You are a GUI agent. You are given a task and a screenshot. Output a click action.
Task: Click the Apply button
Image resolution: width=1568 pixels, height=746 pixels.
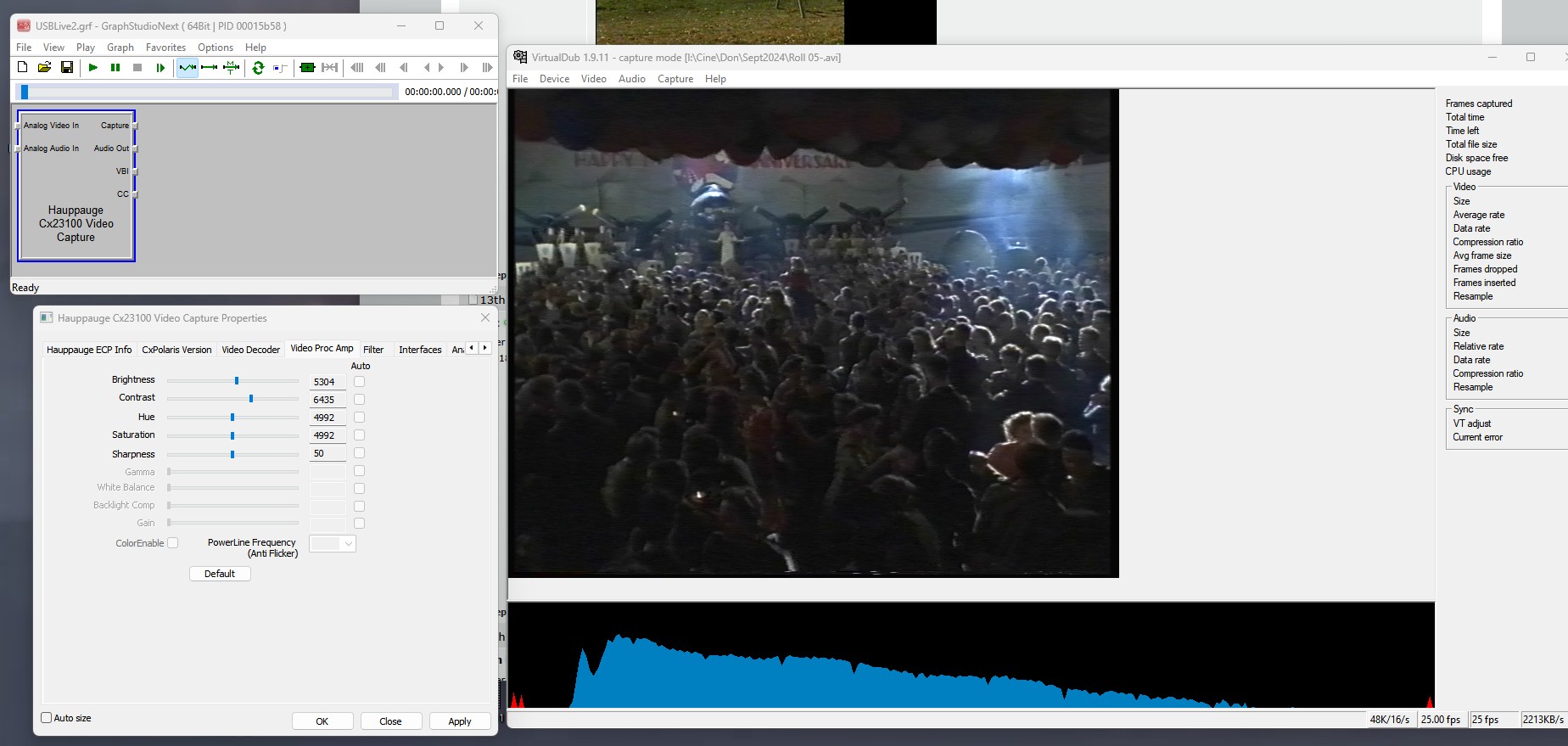[460, 721]
